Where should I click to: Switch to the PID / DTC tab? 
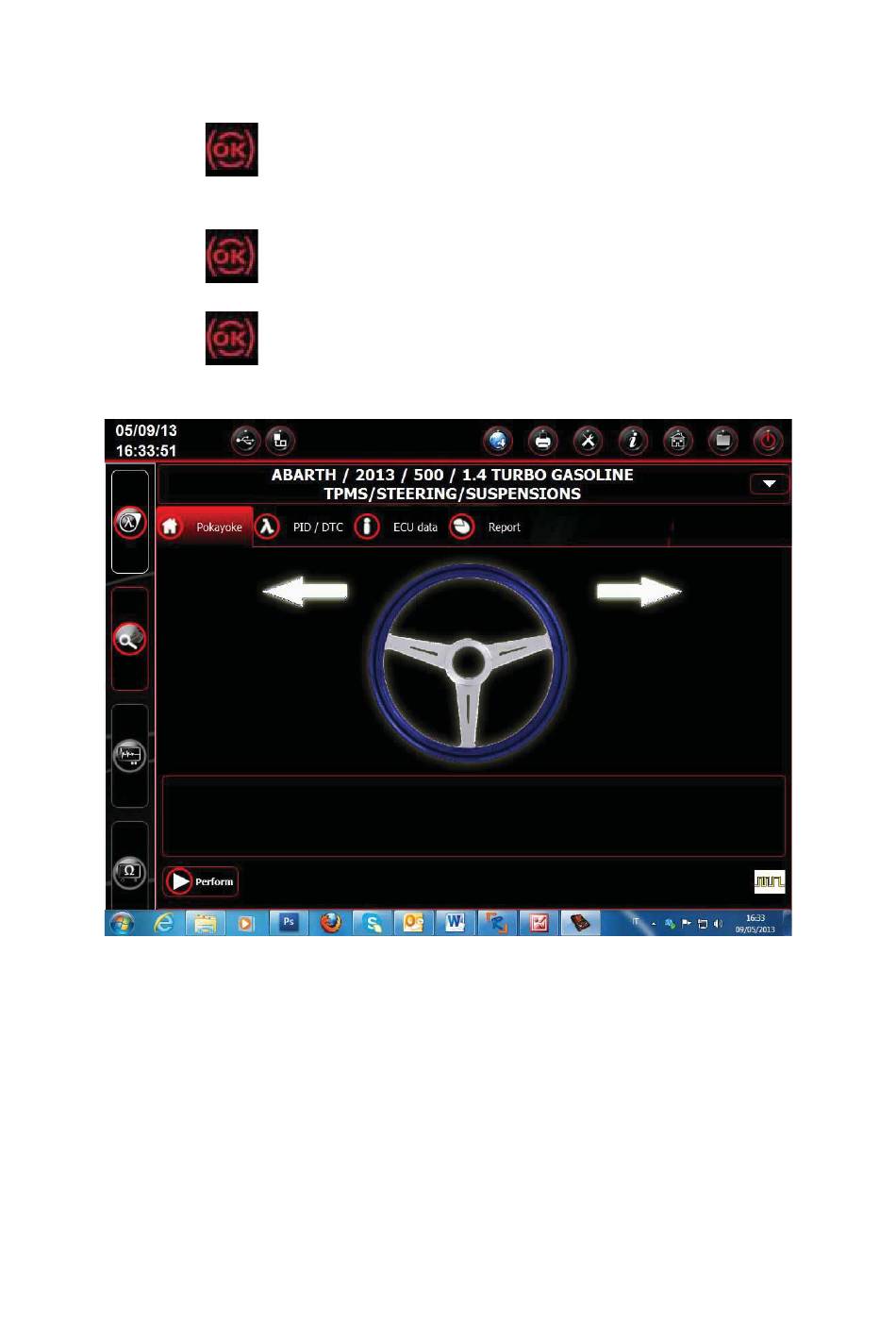tap(300, 527)
